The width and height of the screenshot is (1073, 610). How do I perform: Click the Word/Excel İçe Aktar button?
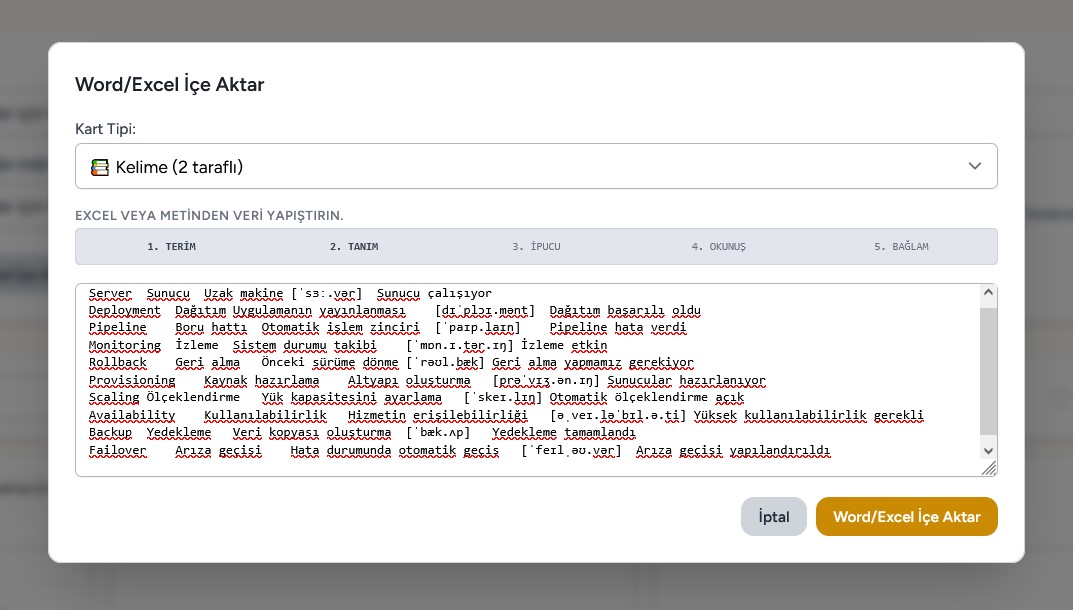coord(906,516)
